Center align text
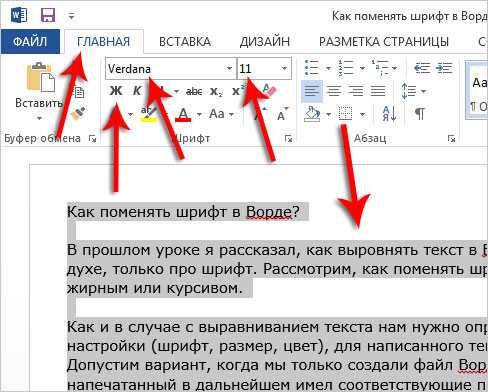The image size is (488, 392). (x=334, y=91)
